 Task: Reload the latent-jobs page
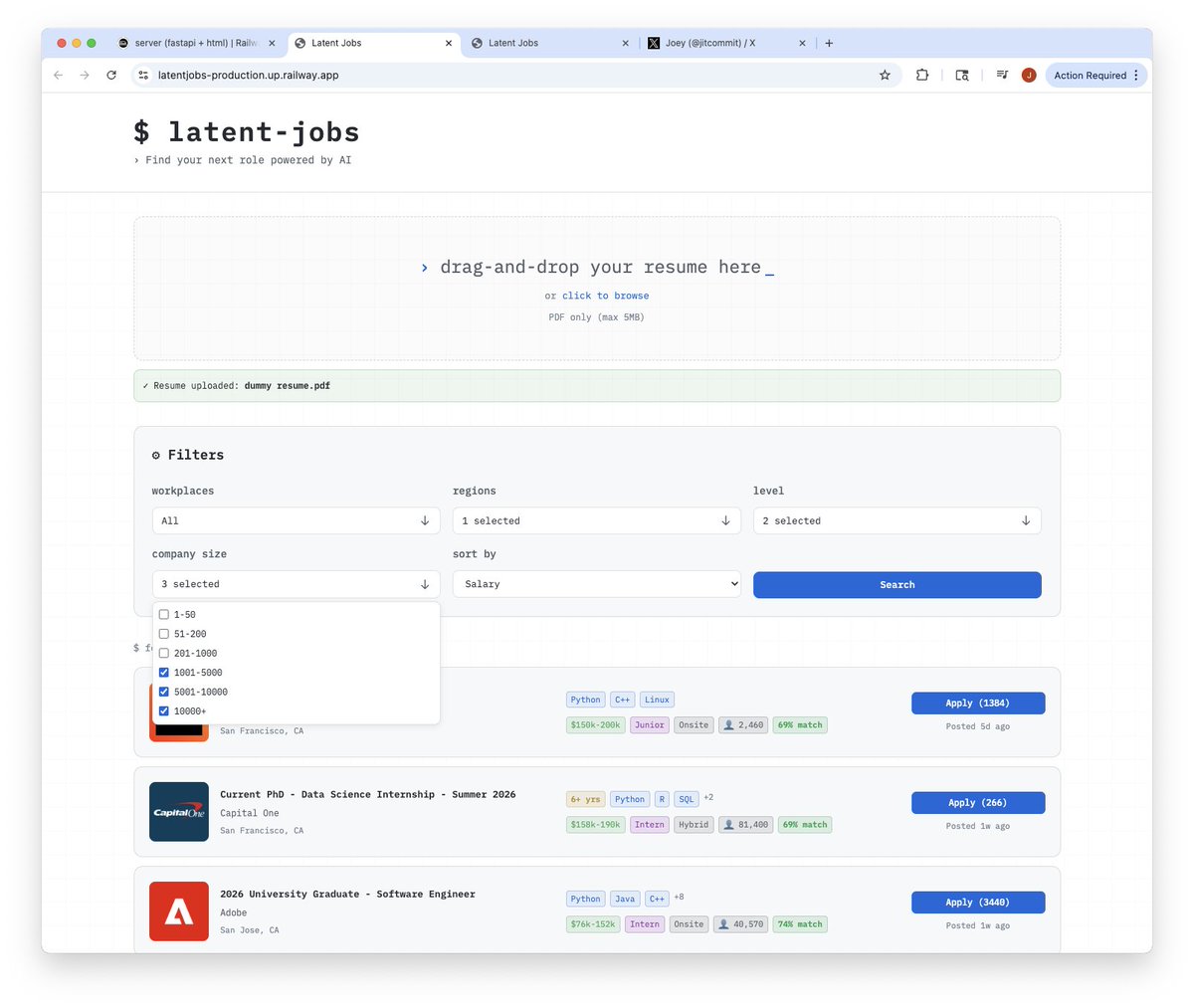point(111,75)
